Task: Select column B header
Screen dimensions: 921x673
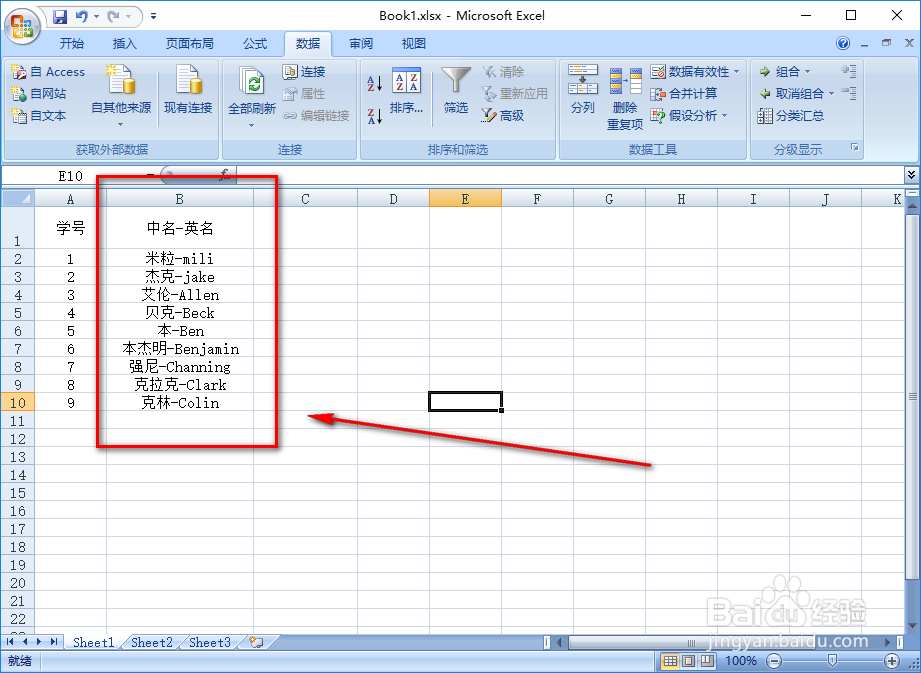Action: [180, 198]
